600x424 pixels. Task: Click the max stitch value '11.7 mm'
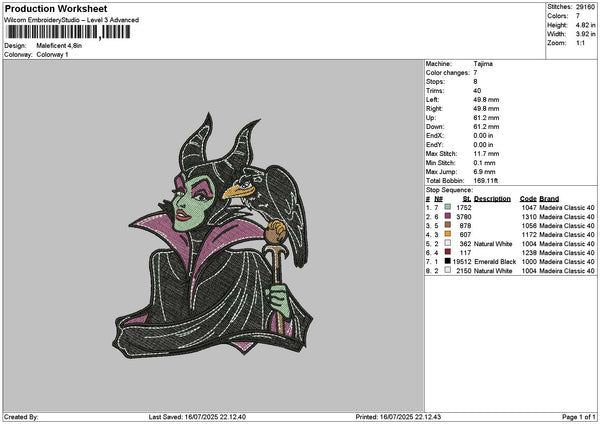click(486, 154)
